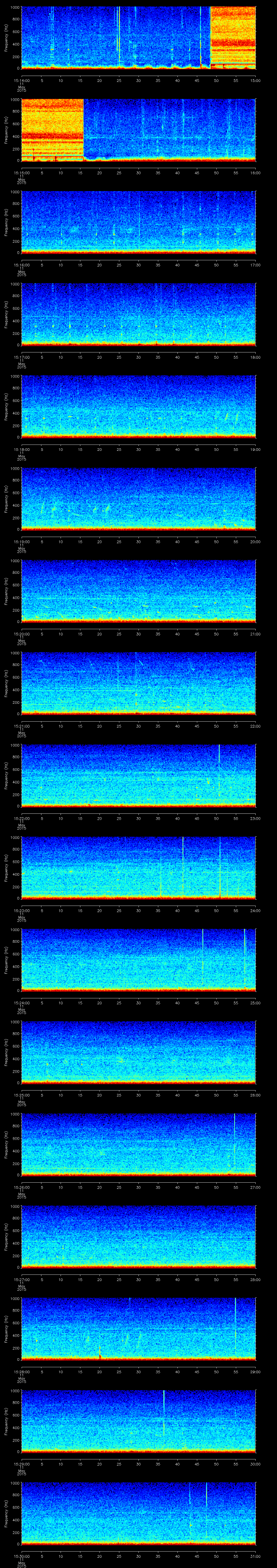Select the 17:00 end time label

(x=255, y=265)
